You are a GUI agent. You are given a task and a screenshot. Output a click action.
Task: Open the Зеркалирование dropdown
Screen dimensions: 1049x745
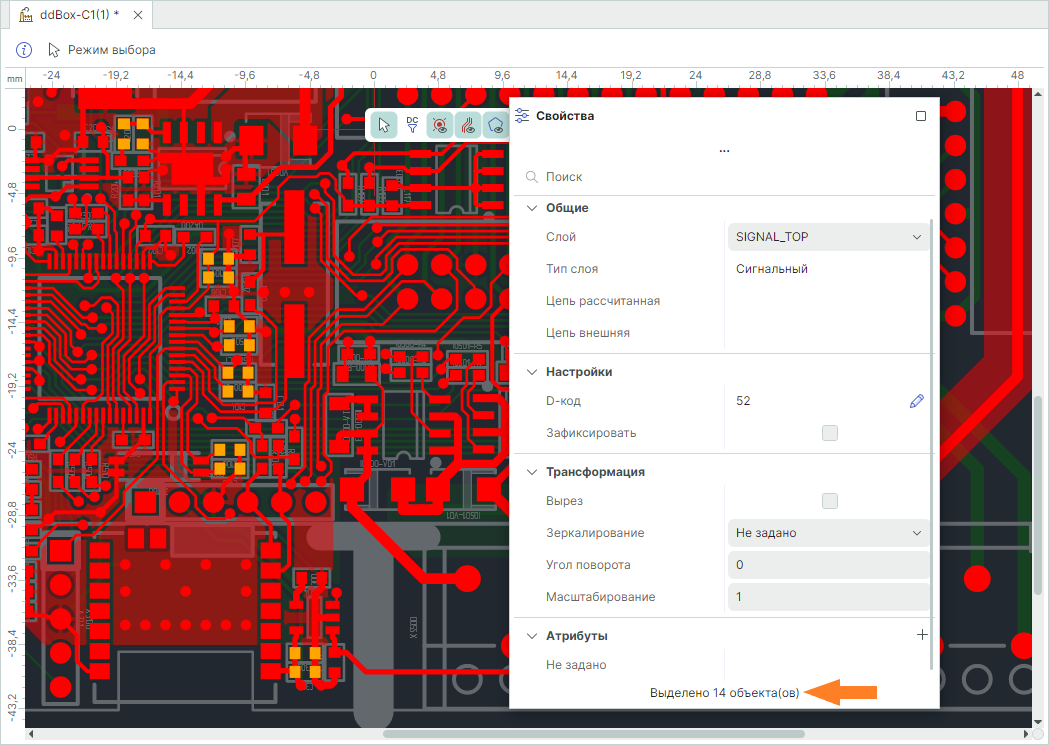828,533
